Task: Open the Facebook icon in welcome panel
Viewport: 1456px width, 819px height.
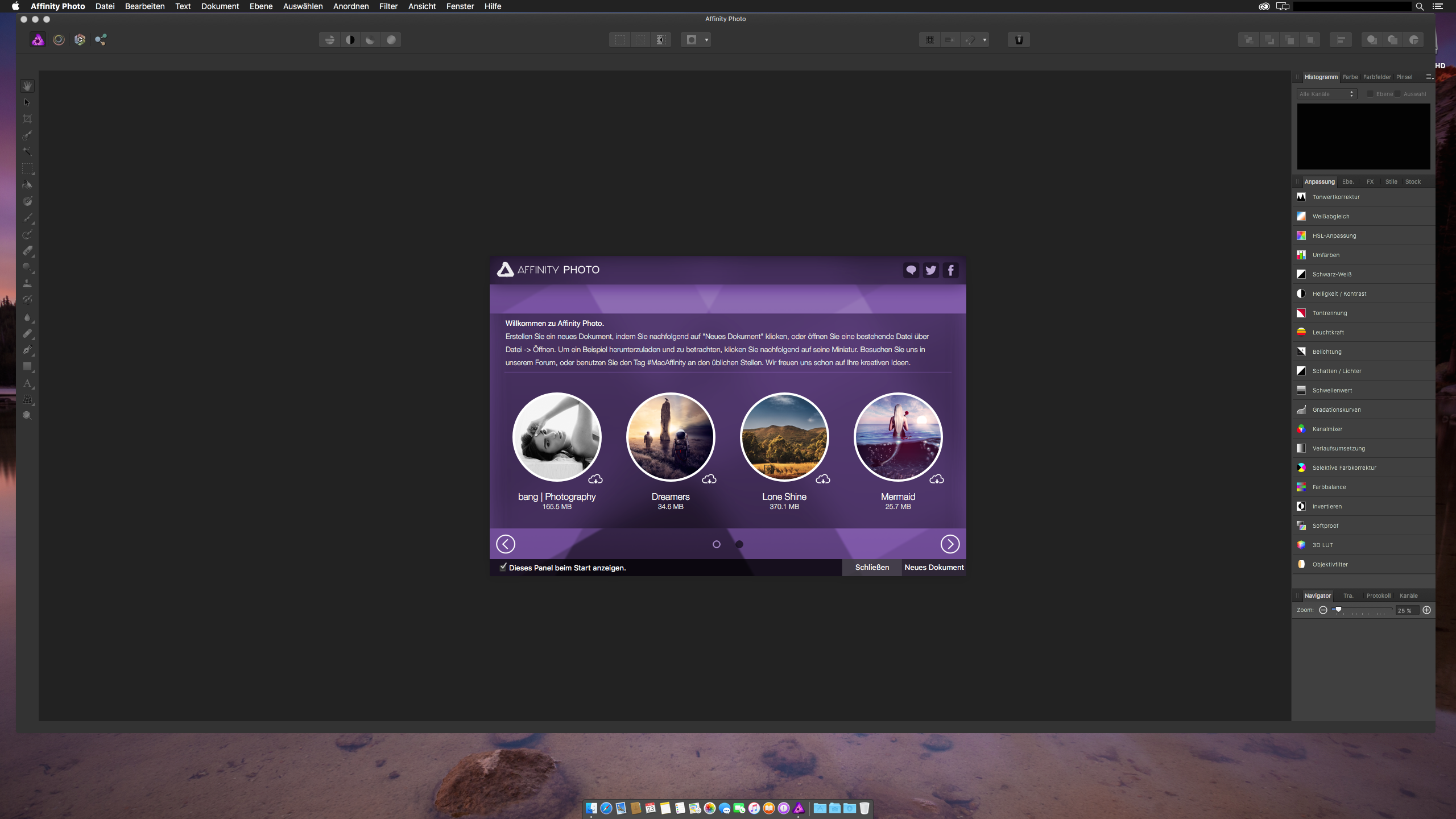Action: (x=950, y=270)
